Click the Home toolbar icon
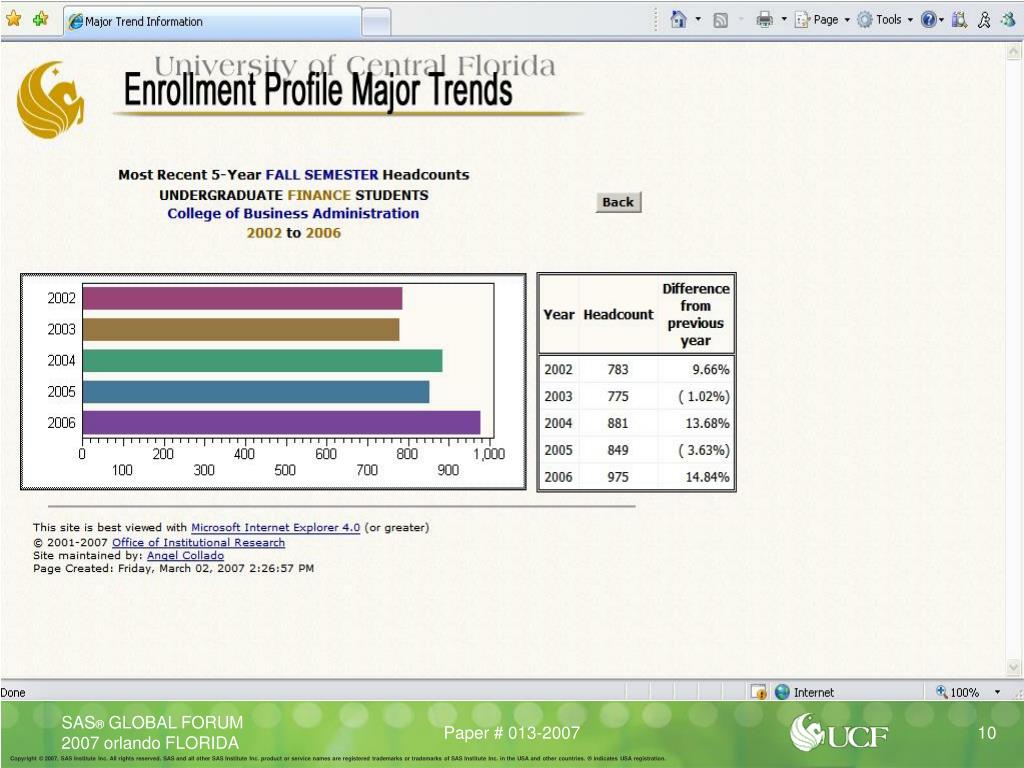Image resolution: width=1024 pixels, height=768 pixels. pyautogui.click(x=679, y=20)
